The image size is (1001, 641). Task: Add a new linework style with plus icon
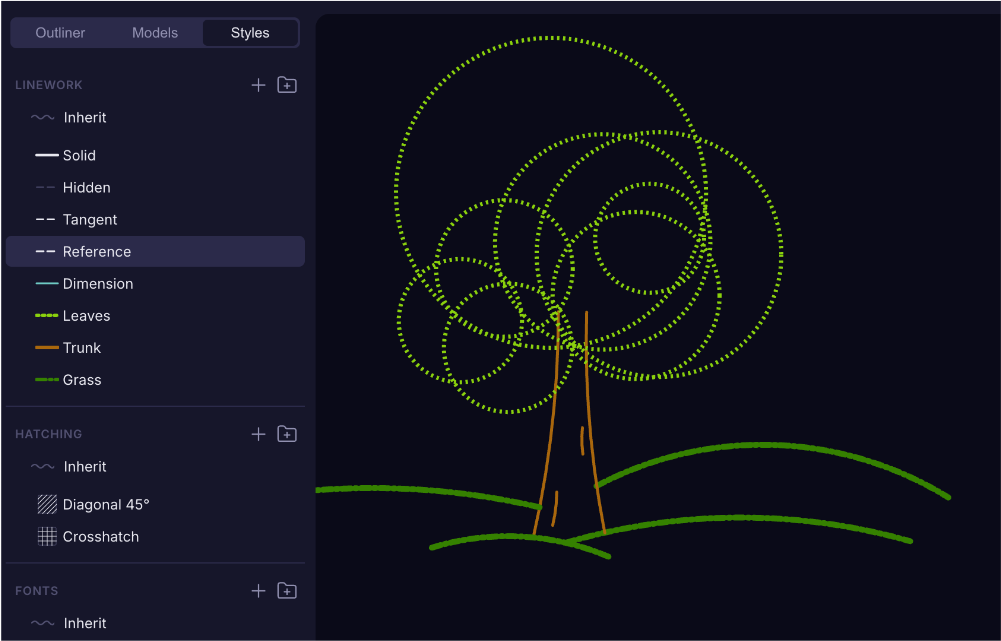[x=258, y=85]
